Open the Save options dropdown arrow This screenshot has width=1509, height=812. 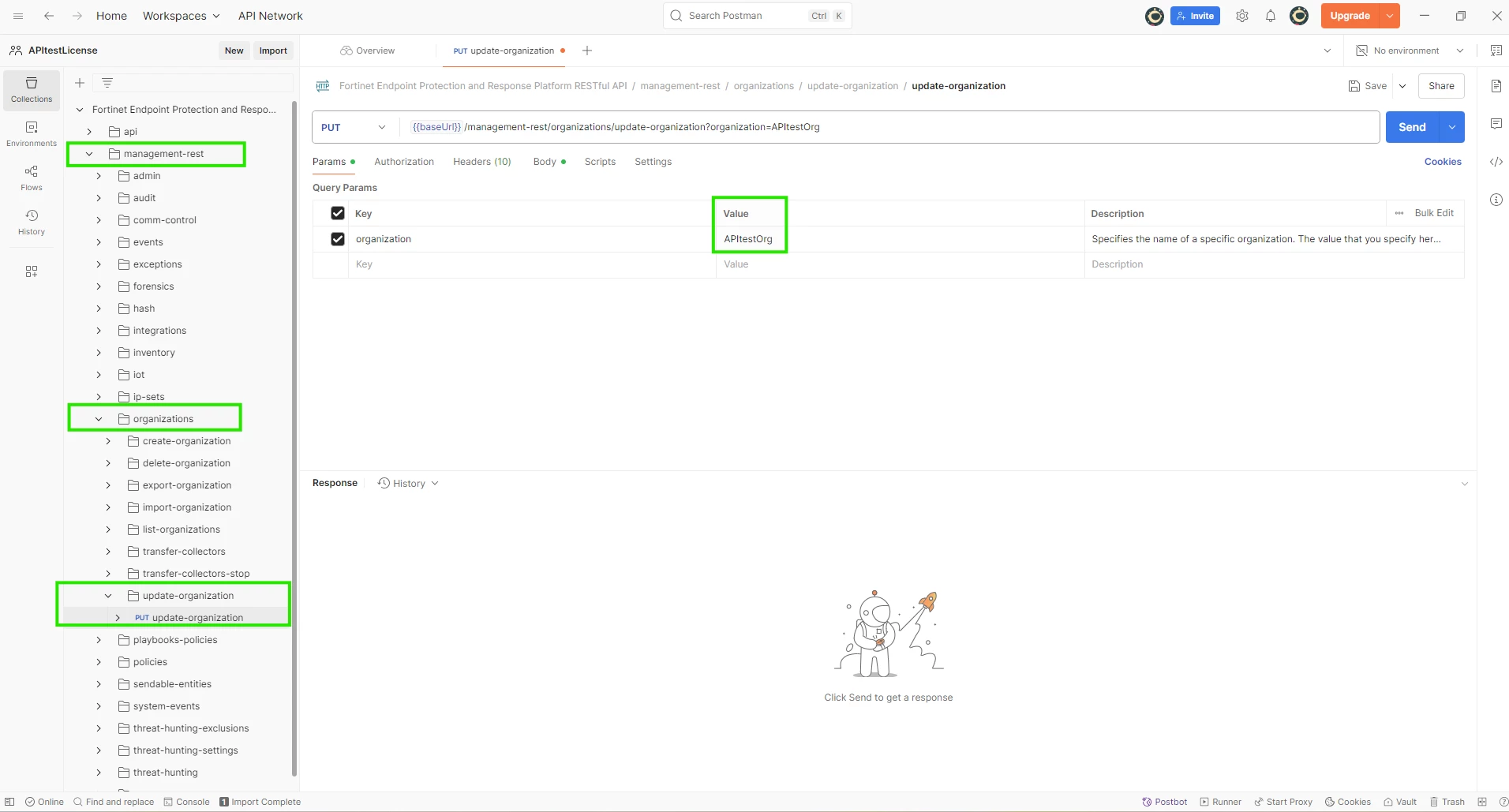coord(1402,86)
